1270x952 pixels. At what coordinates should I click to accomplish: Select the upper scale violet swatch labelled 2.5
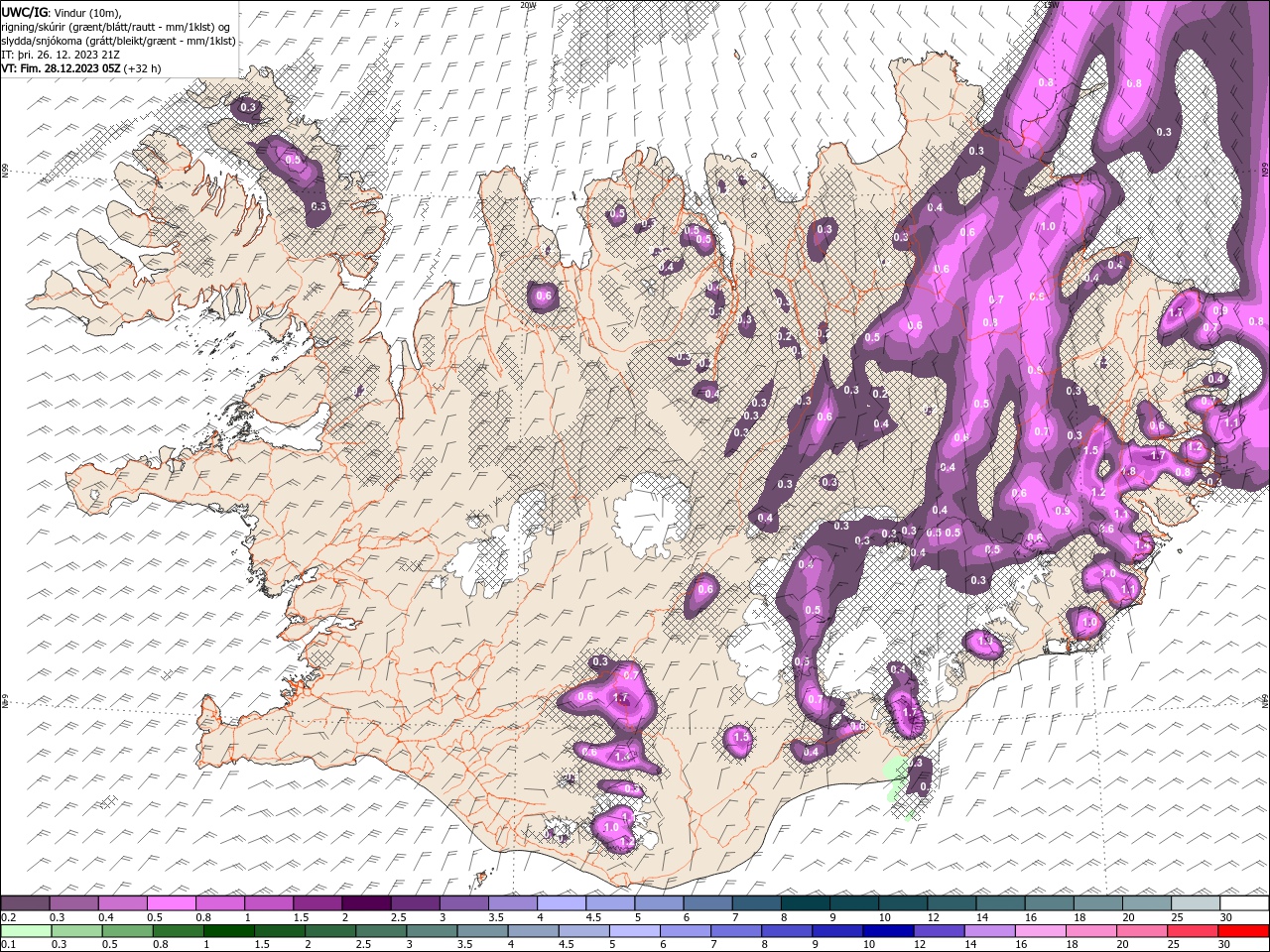click(x=415, y=903)
